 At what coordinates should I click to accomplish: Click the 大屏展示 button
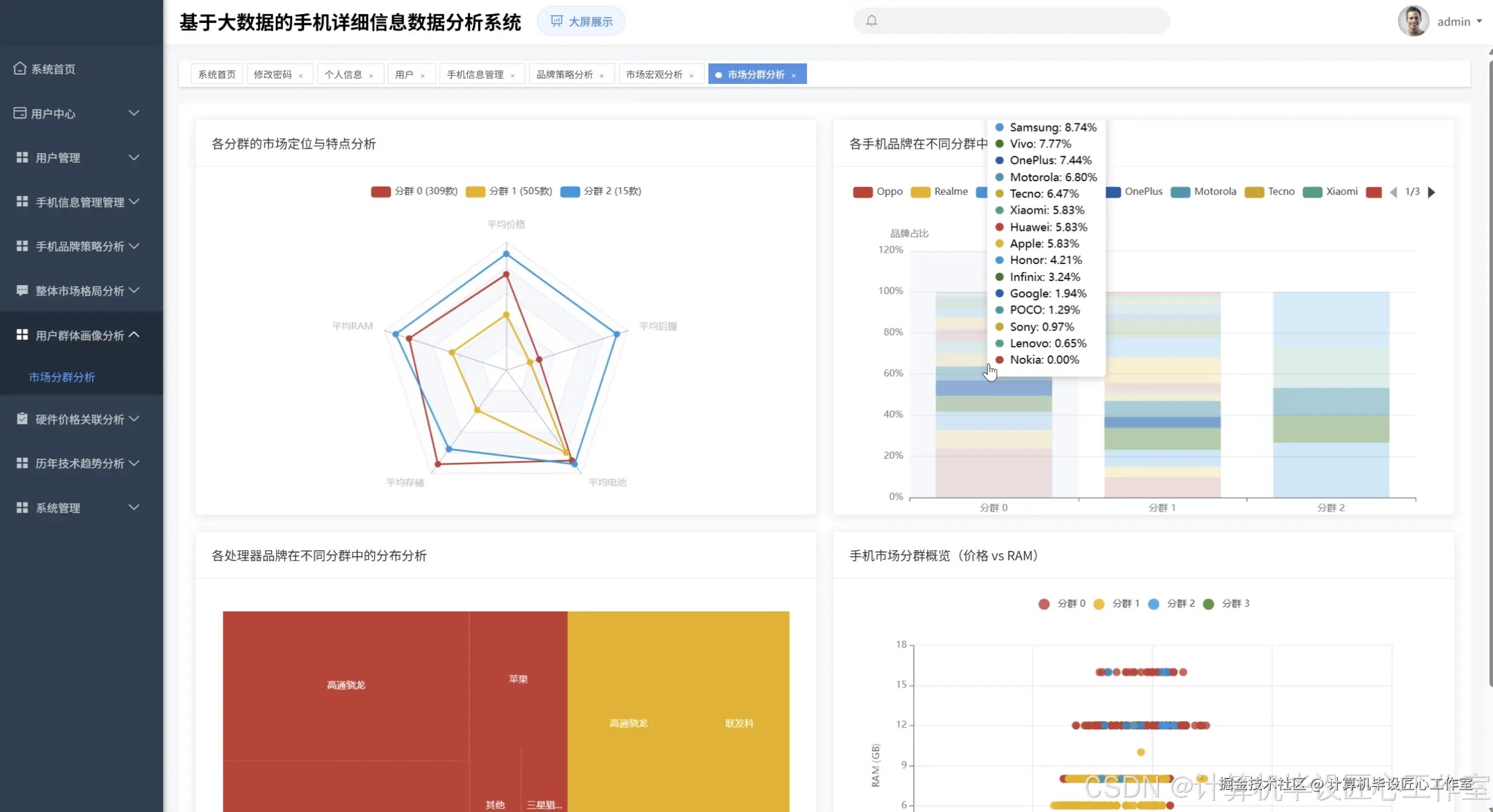pyautogui.click(x=581, y=22)
